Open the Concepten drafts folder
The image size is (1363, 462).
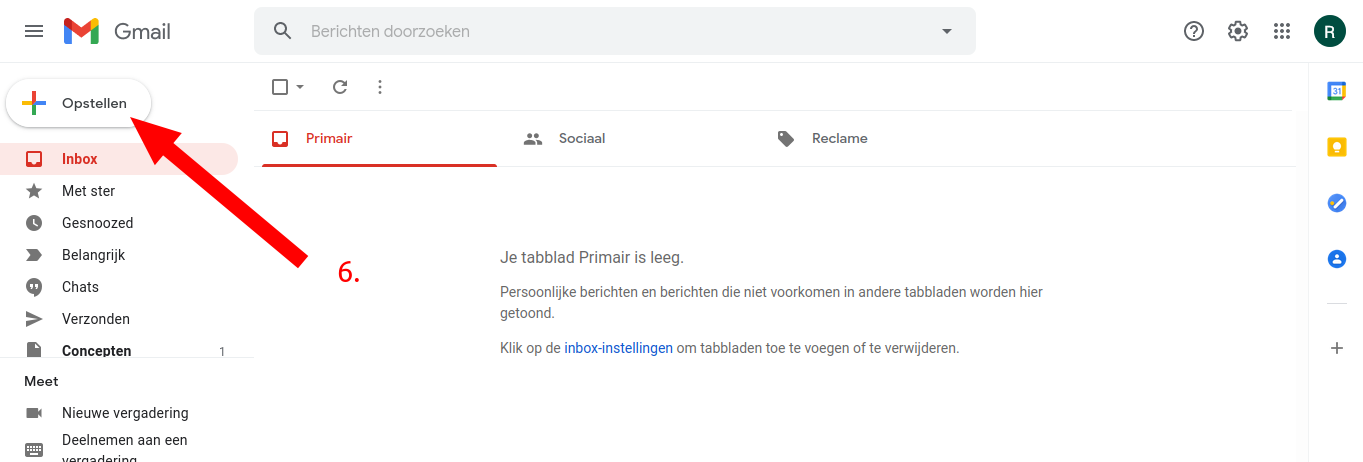[96, 350]
